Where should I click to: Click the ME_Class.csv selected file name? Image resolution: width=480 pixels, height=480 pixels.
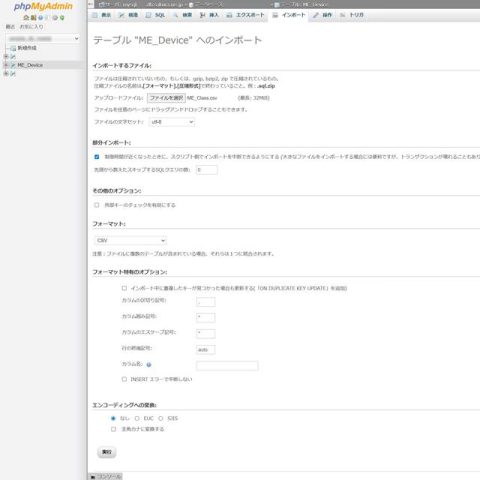tap(202, 98)
